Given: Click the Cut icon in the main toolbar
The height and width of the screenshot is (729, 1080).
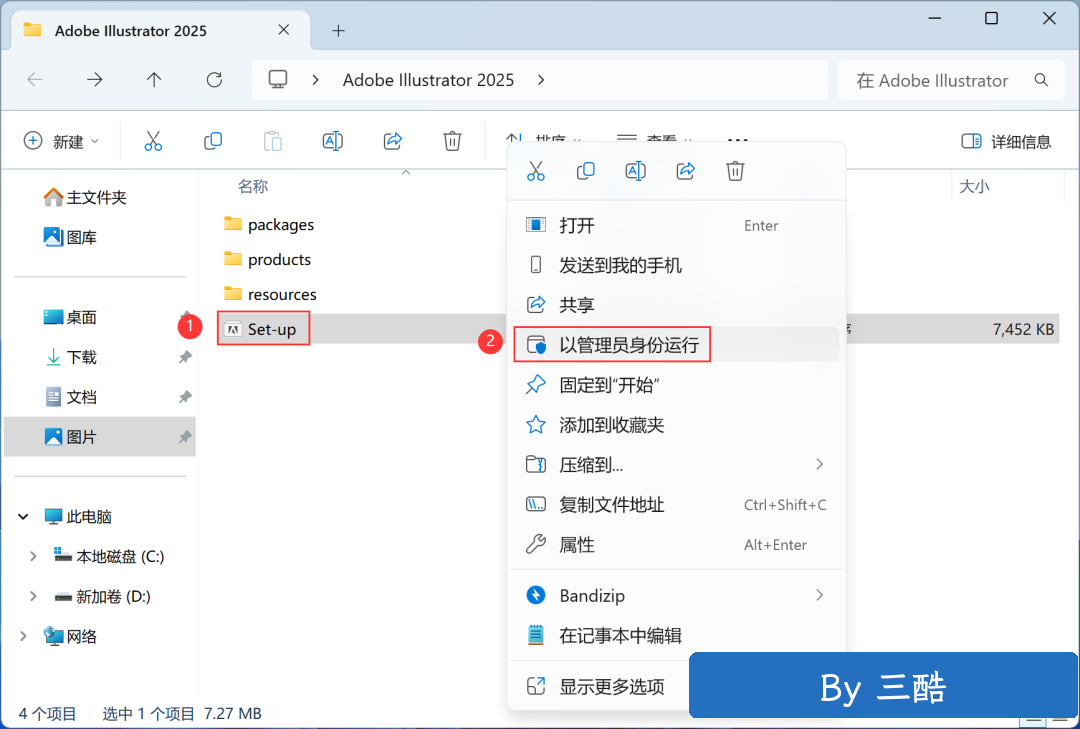Looking at the screenshot, I should coord(153,141).
